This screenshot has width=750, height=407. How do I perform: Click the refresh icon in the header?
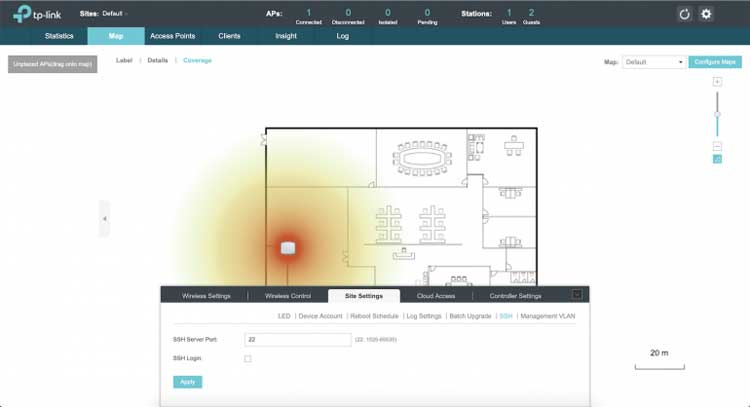pos(685,14)
